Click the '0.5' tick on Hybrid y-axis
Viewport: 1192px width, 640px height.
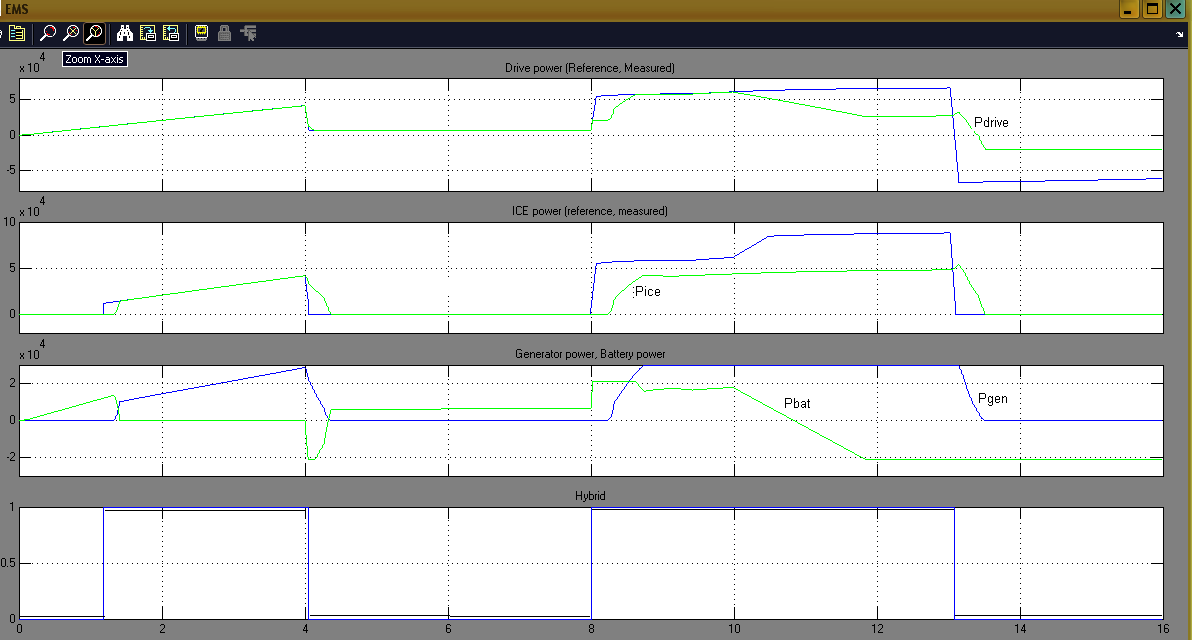click(8, 563)
